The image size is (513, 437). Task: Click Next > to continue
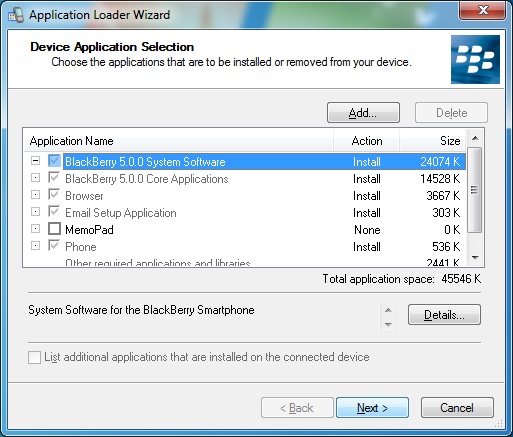tap(372, 408)
